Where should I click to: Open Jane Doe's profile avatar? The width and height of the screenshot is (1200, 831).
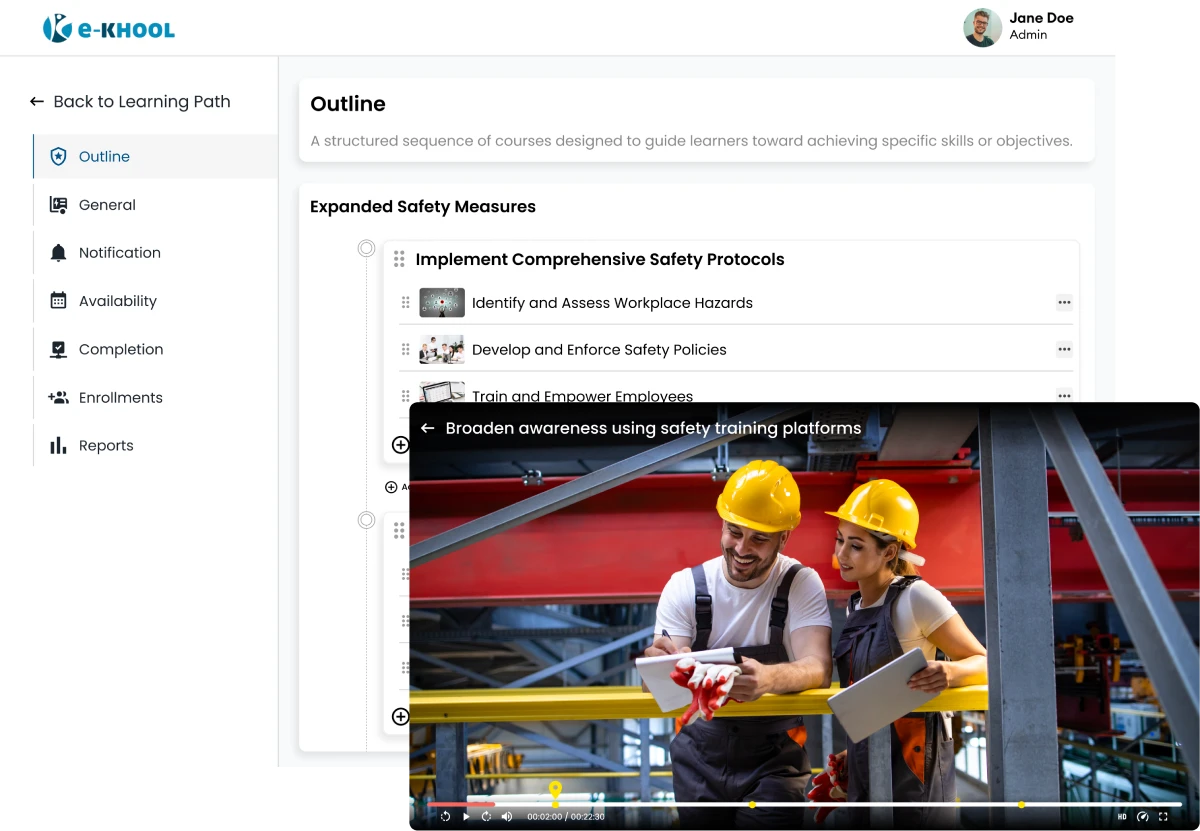[982, 27]
